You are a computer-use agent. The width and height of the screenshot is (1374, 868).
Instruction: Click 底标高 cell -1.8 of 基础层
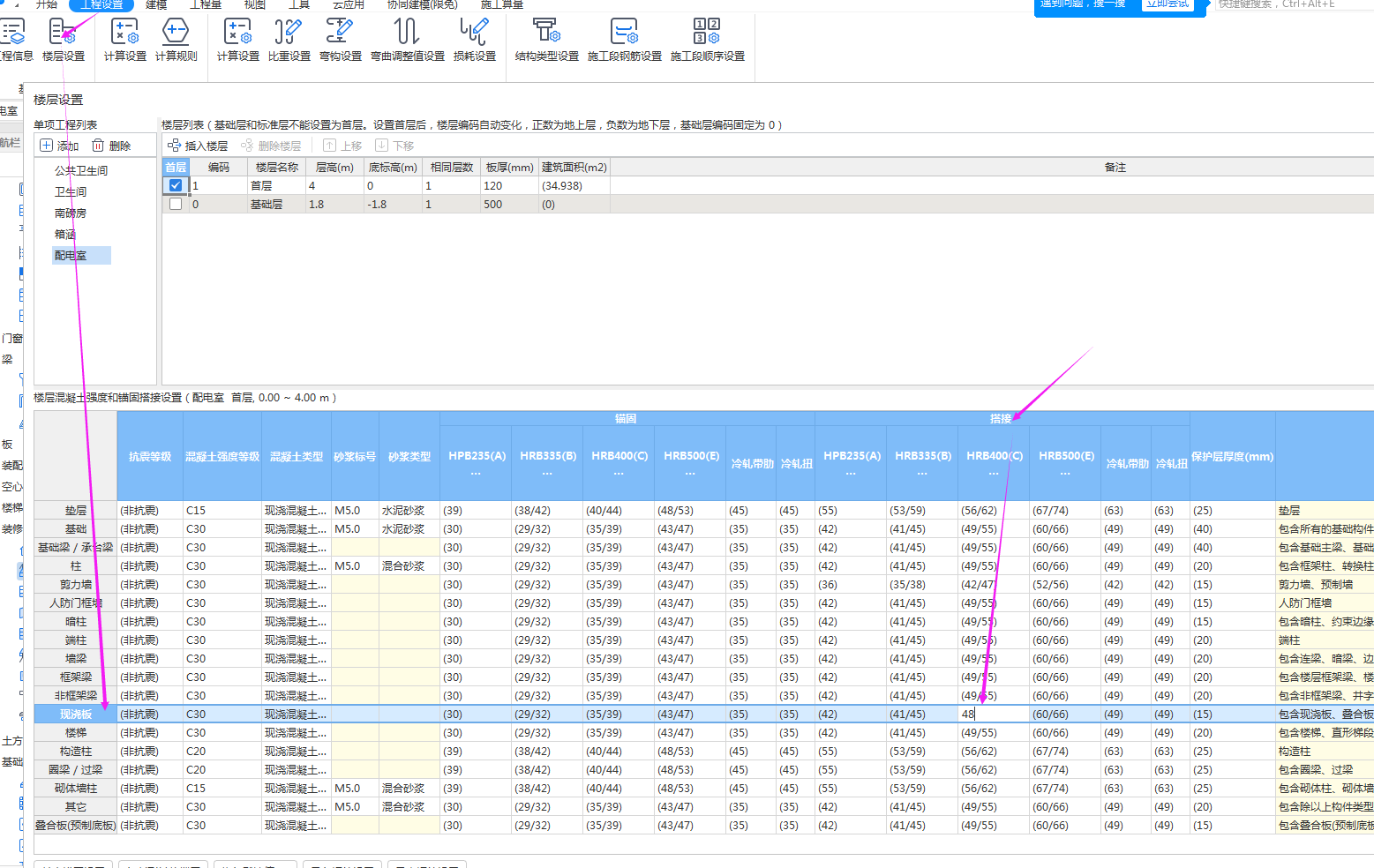393,205
